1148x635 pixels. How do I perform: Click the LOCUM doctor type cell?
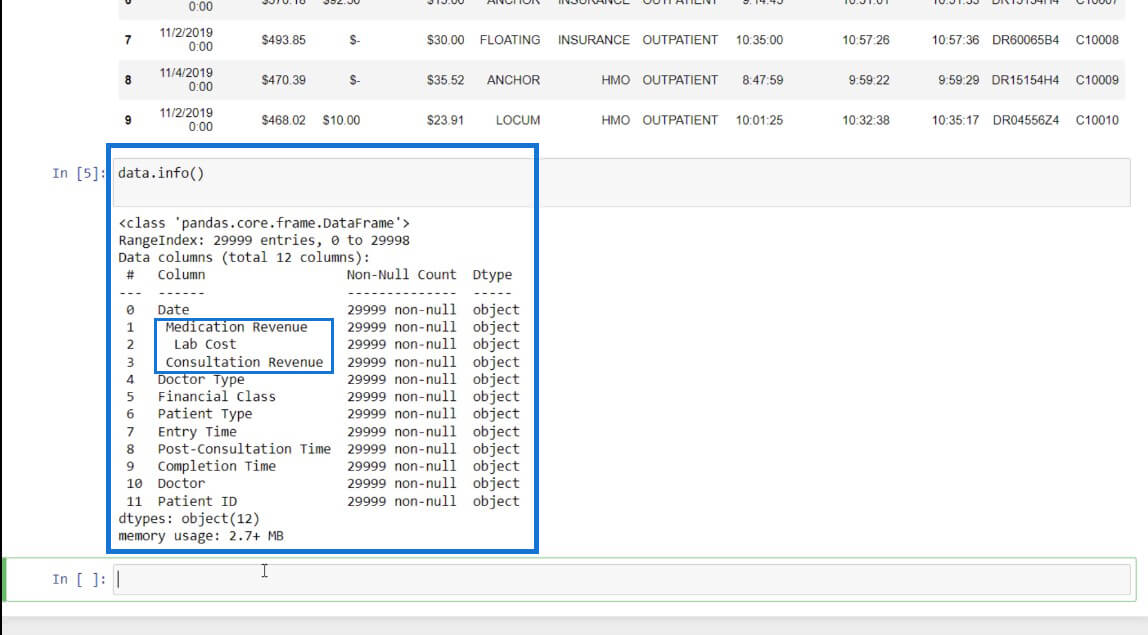tap(518, 120)
